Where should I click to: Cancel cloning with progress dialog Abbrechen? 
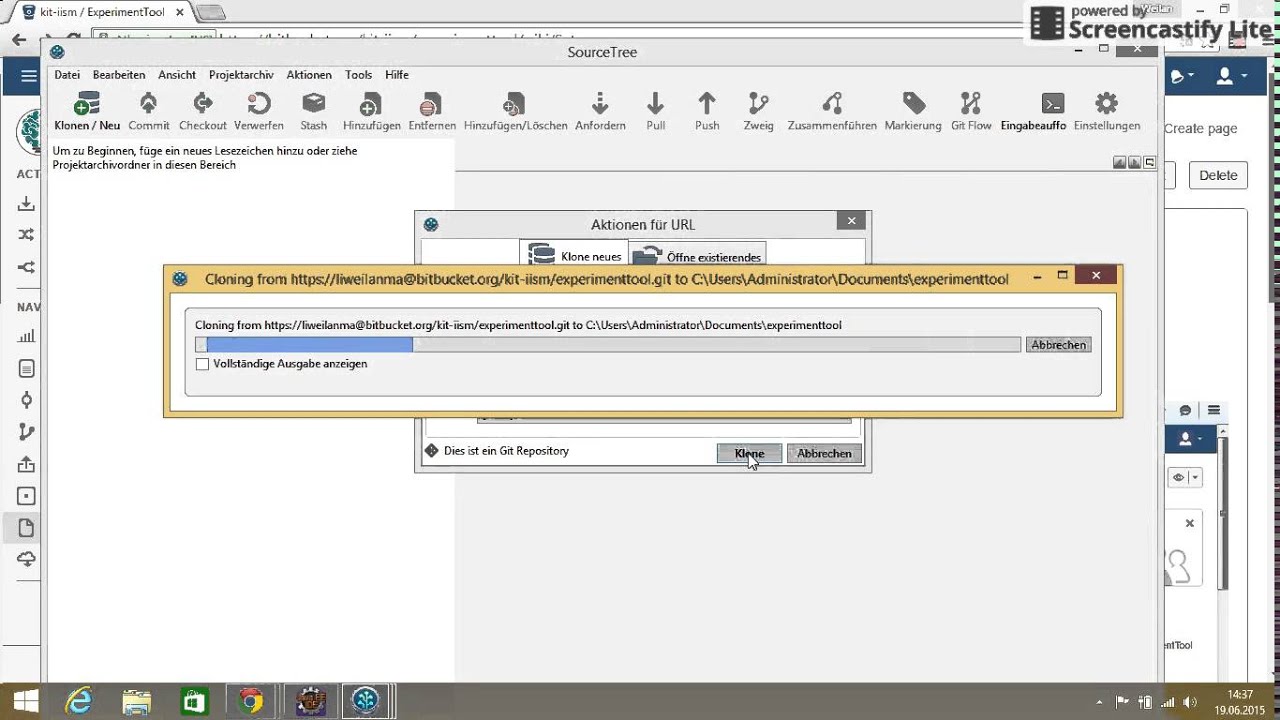(x=1058, y=345)
